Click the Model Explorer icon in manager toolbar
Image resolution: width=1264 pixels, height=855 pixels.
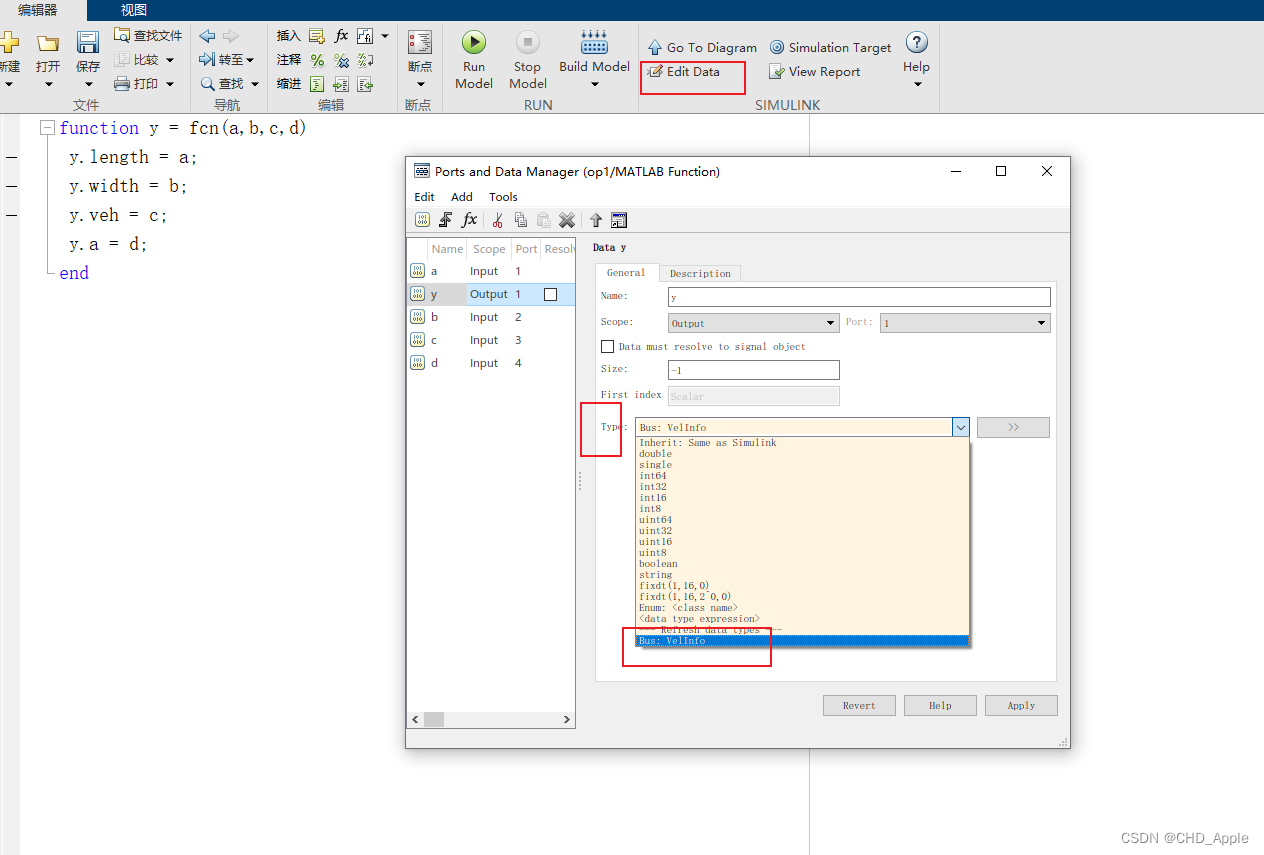click(619, 220)
